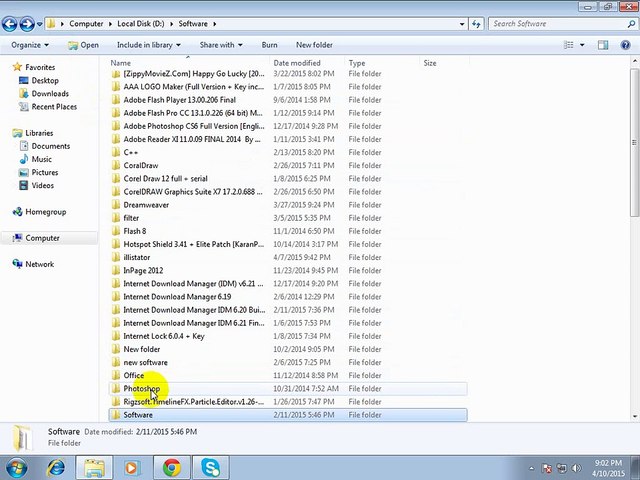
Task: Click the search magnifier icon
Action: (x=631, y=24)
